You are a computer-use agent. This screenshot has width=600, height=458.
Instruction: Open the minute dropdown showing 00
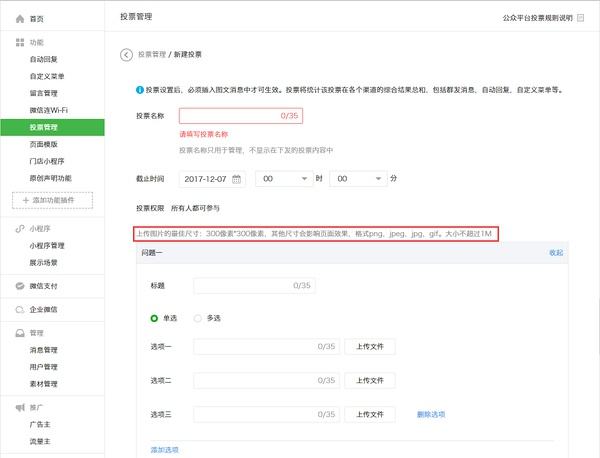359,179
